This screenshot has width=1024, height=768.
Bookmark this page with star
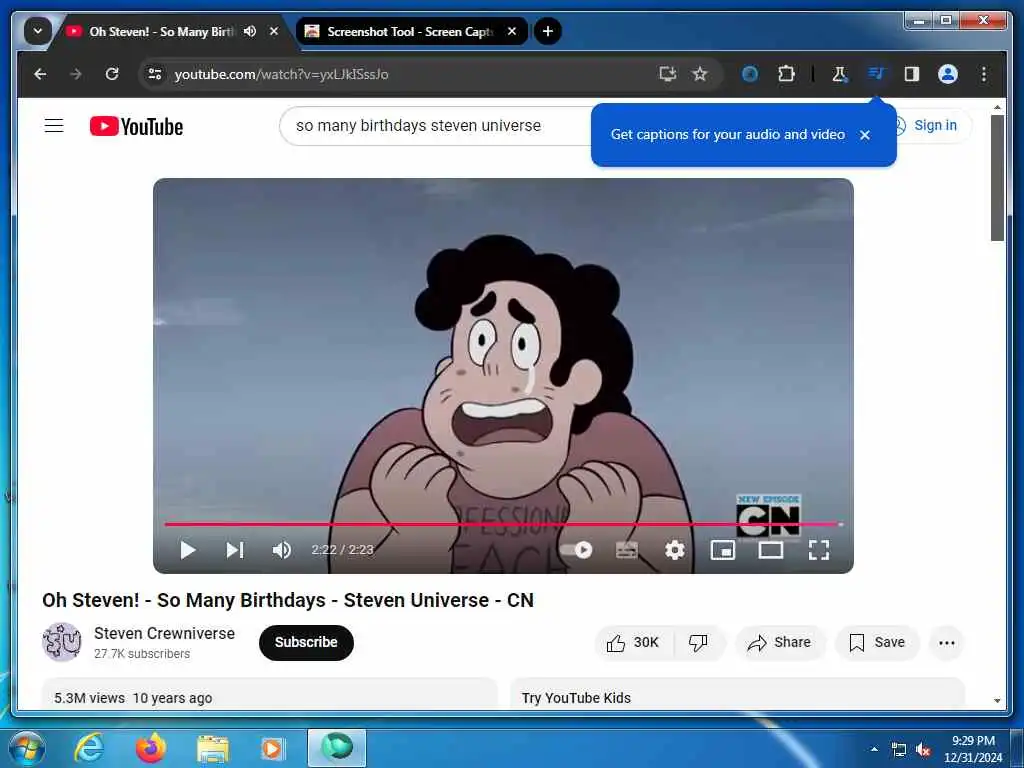(x=700, y=74)
